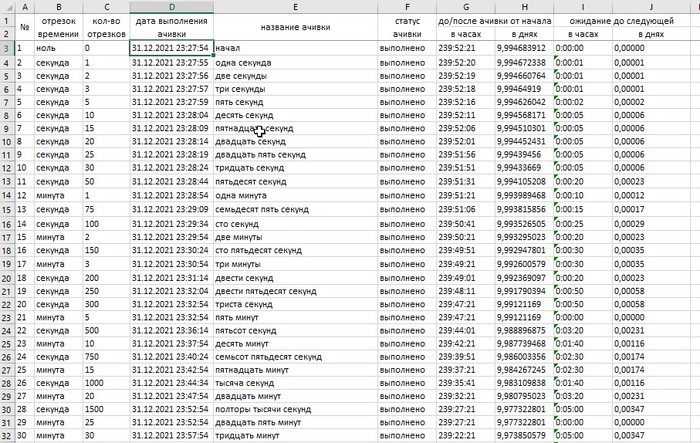Click cell 'три минуты'
The width and height of the screenshot is (700, 443).
tap(296, 264)
